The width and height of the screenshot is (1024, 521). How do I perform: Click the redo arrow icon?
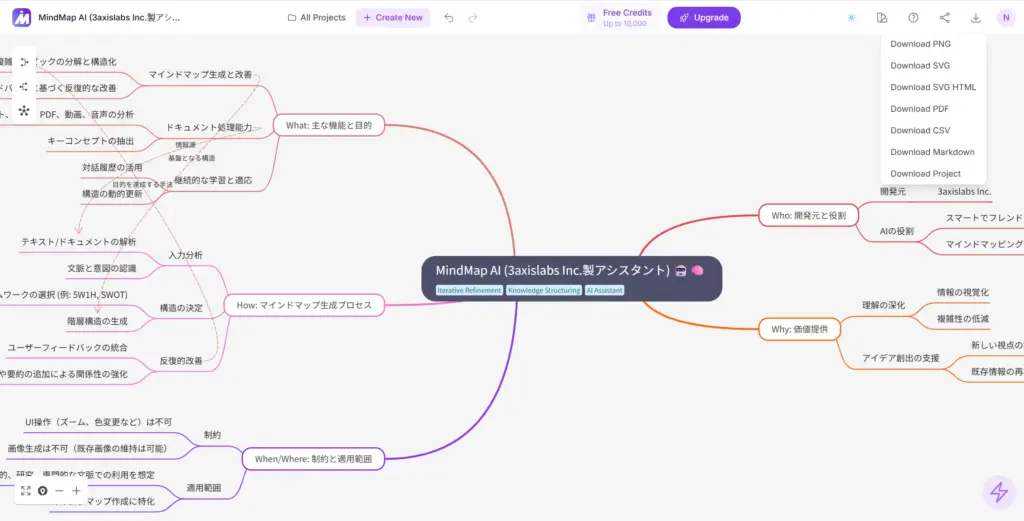(x=473, y=18)
